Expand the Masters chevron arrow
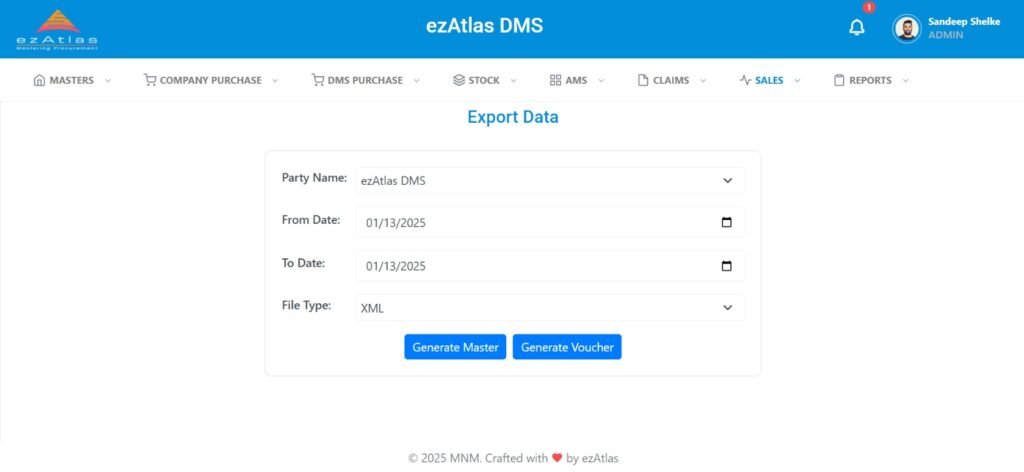 [x=108, y=81]
